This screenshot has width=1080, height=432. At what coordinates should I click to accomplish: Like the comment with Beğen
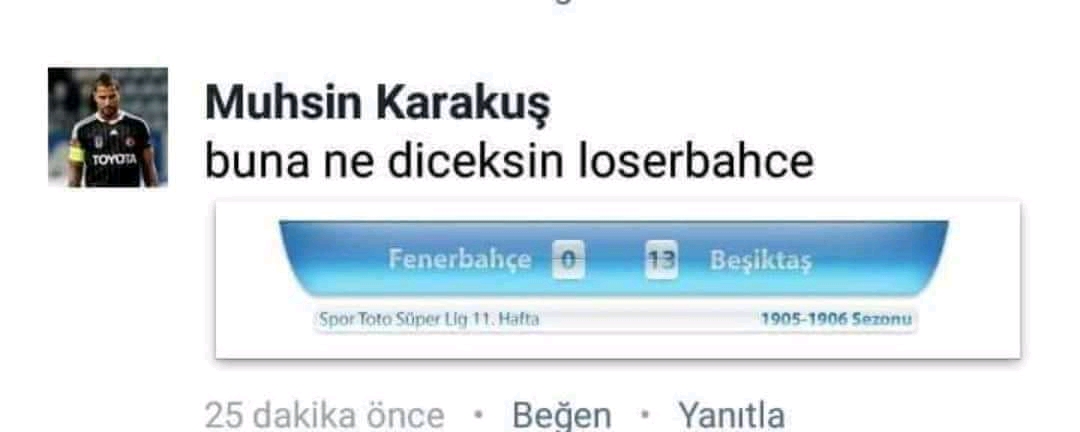[561, 415]
